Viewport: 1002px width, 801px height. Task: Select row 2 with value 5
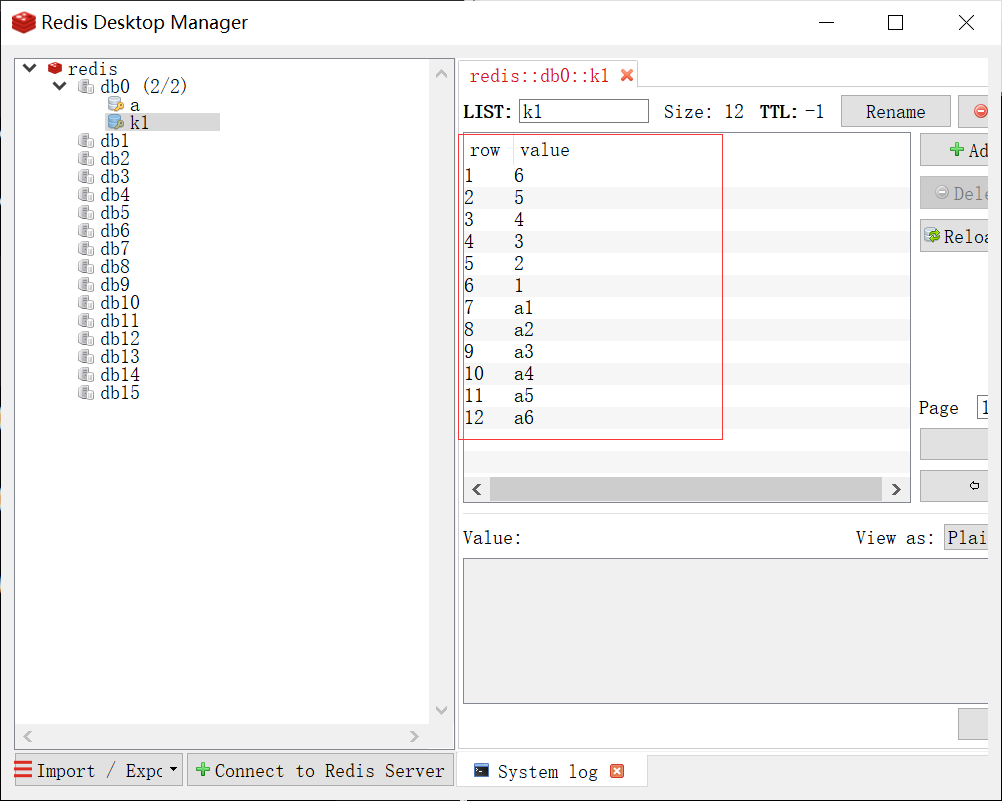tap(686, 198)
